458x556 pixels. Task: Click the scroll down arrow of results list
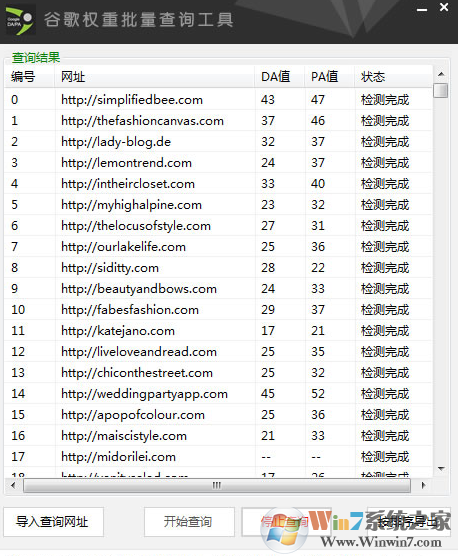coord(441,469)
